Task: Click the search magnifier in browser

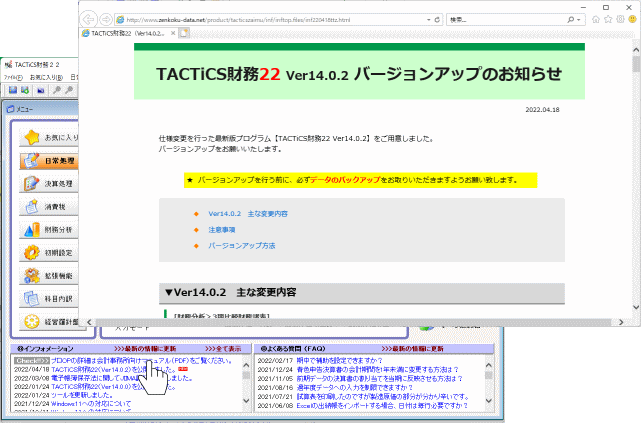Action: tap(571, 19)
